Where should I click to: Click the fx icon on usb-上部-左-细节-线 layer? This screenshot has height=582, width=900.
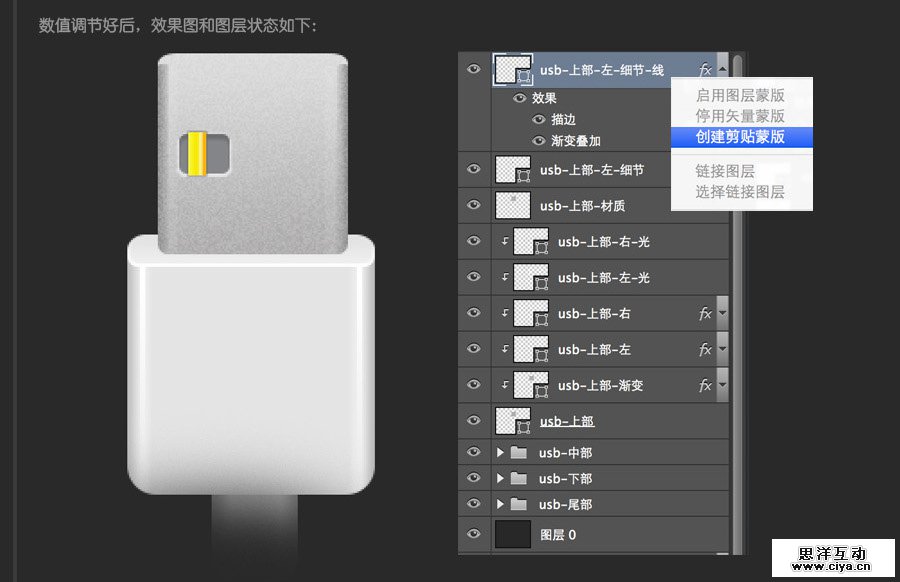pos(705,69)
